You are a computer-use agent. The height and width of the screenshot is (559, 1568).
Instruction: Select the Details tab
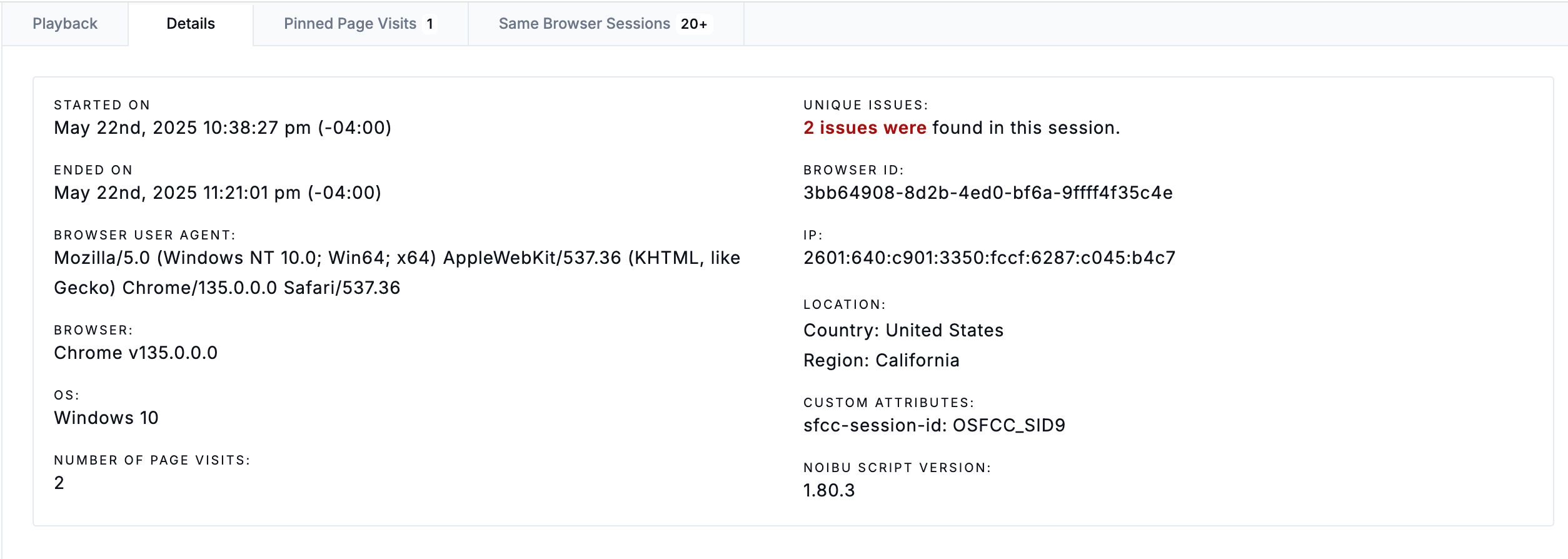point(191,24)
